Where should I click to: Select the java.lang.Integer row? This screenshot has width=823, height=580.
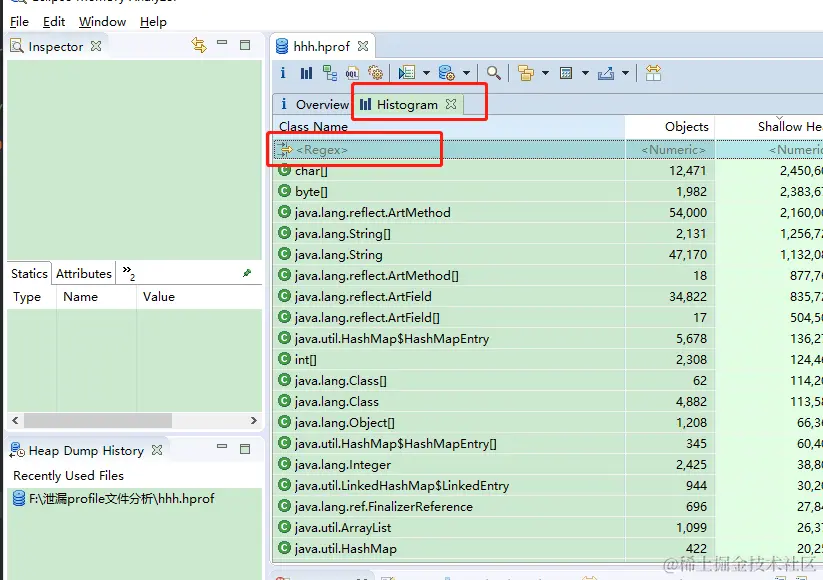tap(548, 465)
